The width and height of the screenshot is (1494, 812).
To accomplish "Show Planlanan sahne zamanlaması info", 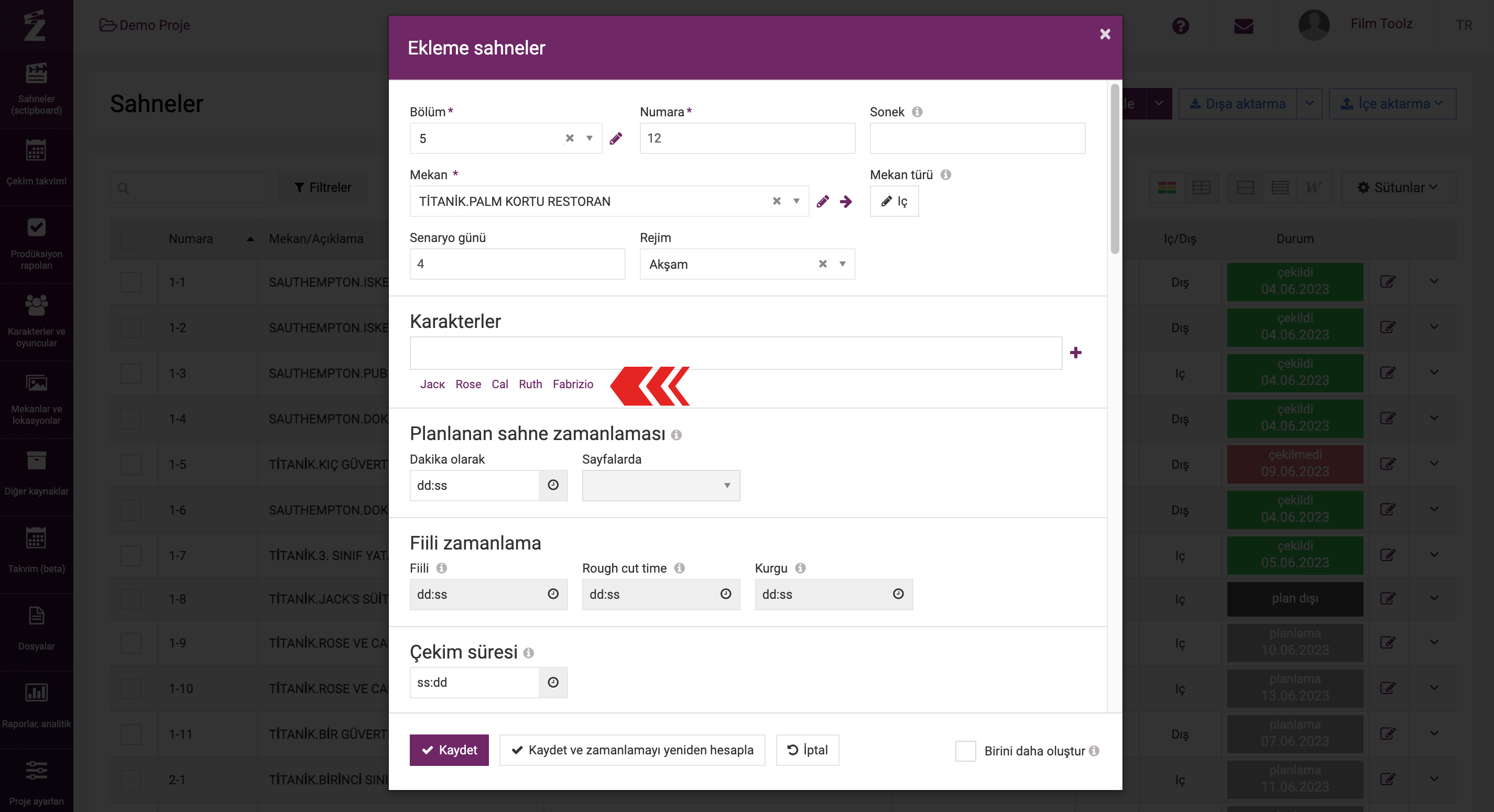I will (676, 435).
